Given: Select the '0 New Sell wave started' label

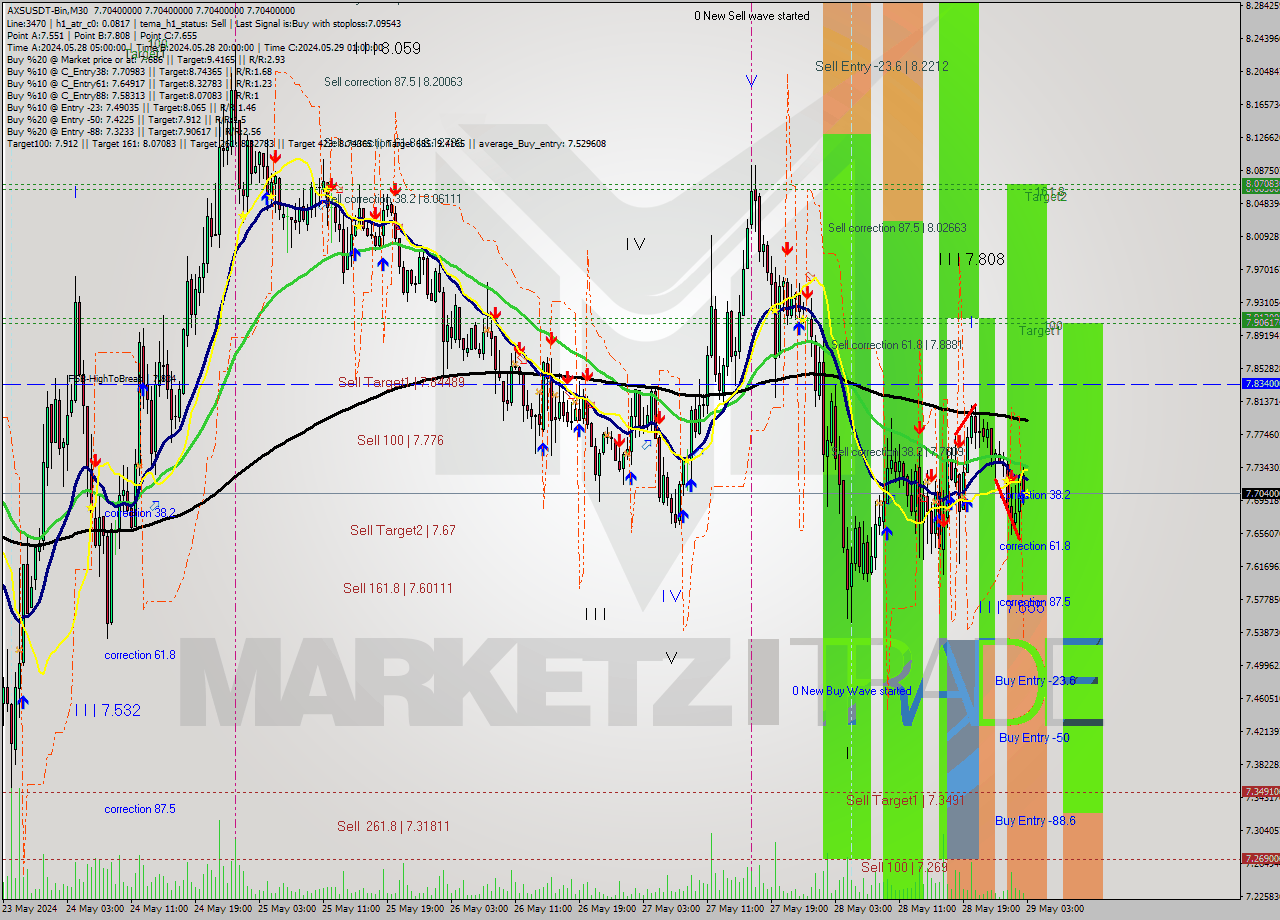Looking at the screenshot, I should pyautogui.click(x=752, y=16).
